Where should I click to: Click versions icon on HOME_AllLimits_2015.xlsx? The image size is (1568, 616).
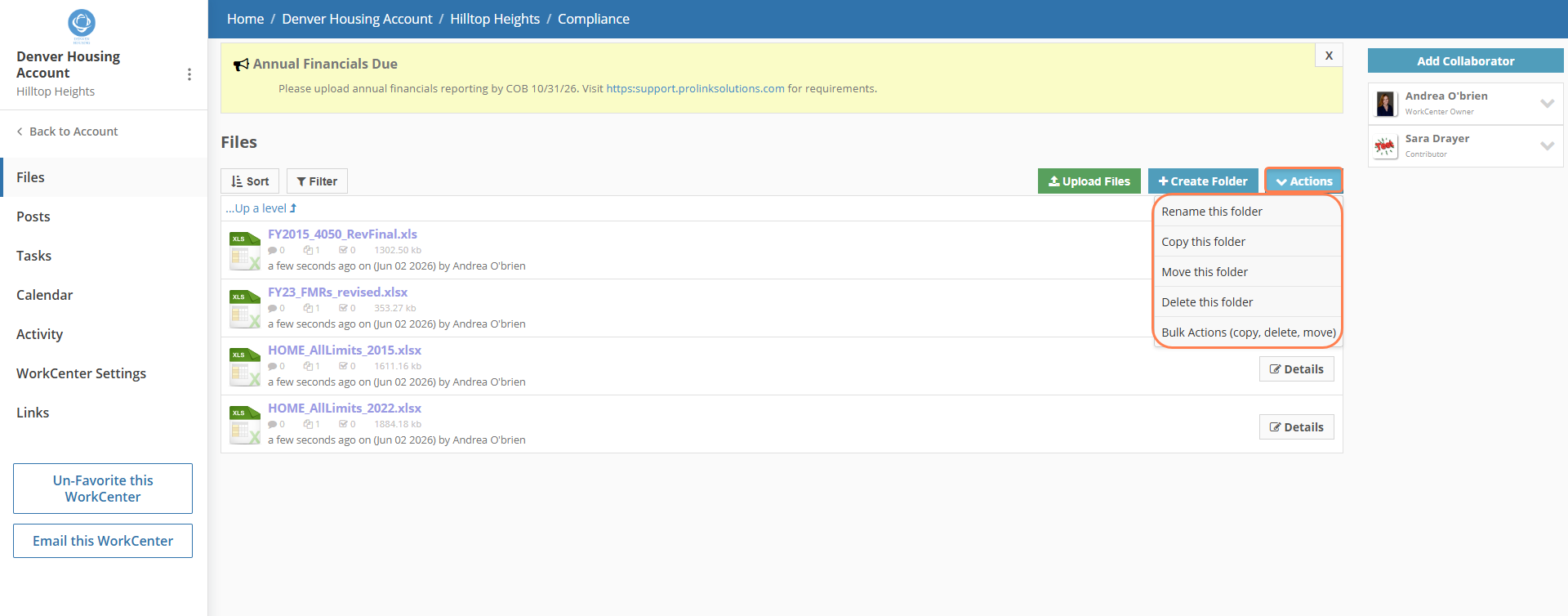click(308, 367)
